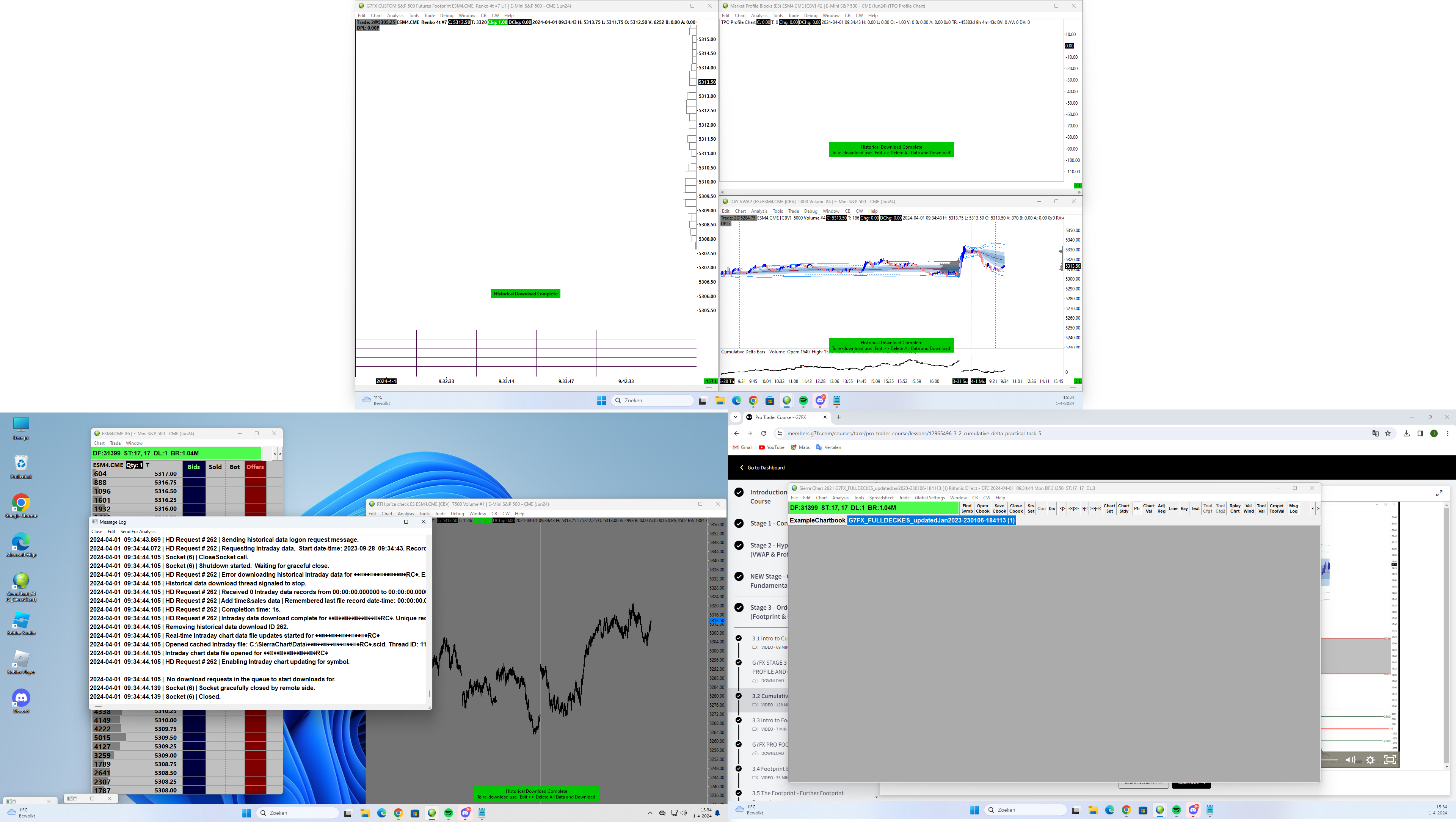
Task: Expand the Stage 2 - Hyp section
Action: tap(761, 550)
